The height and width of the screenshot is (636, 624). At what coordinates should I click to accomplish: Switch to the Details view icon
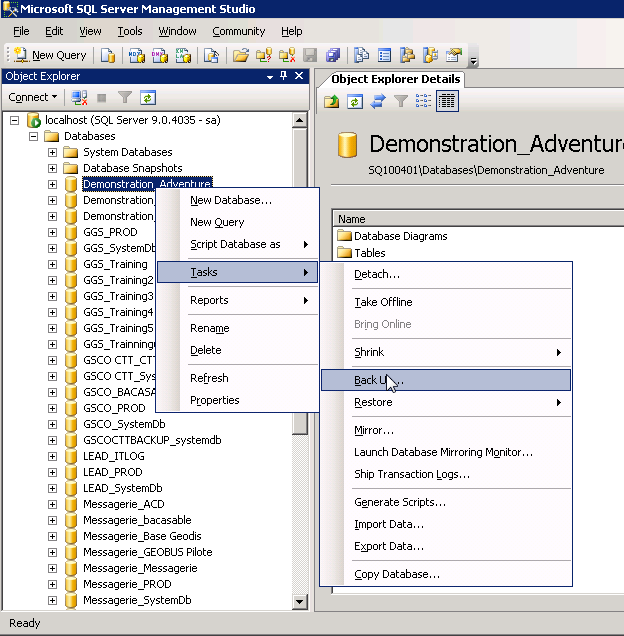pos(447,101)
